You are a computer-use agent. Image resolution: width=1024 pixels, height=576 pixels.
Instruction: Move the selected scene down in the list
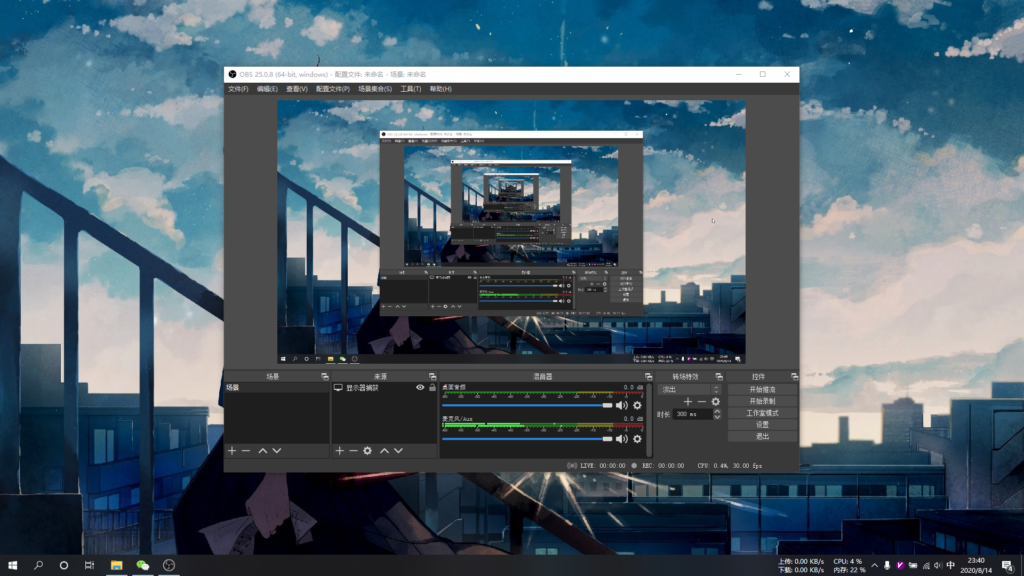coord(277,451)
